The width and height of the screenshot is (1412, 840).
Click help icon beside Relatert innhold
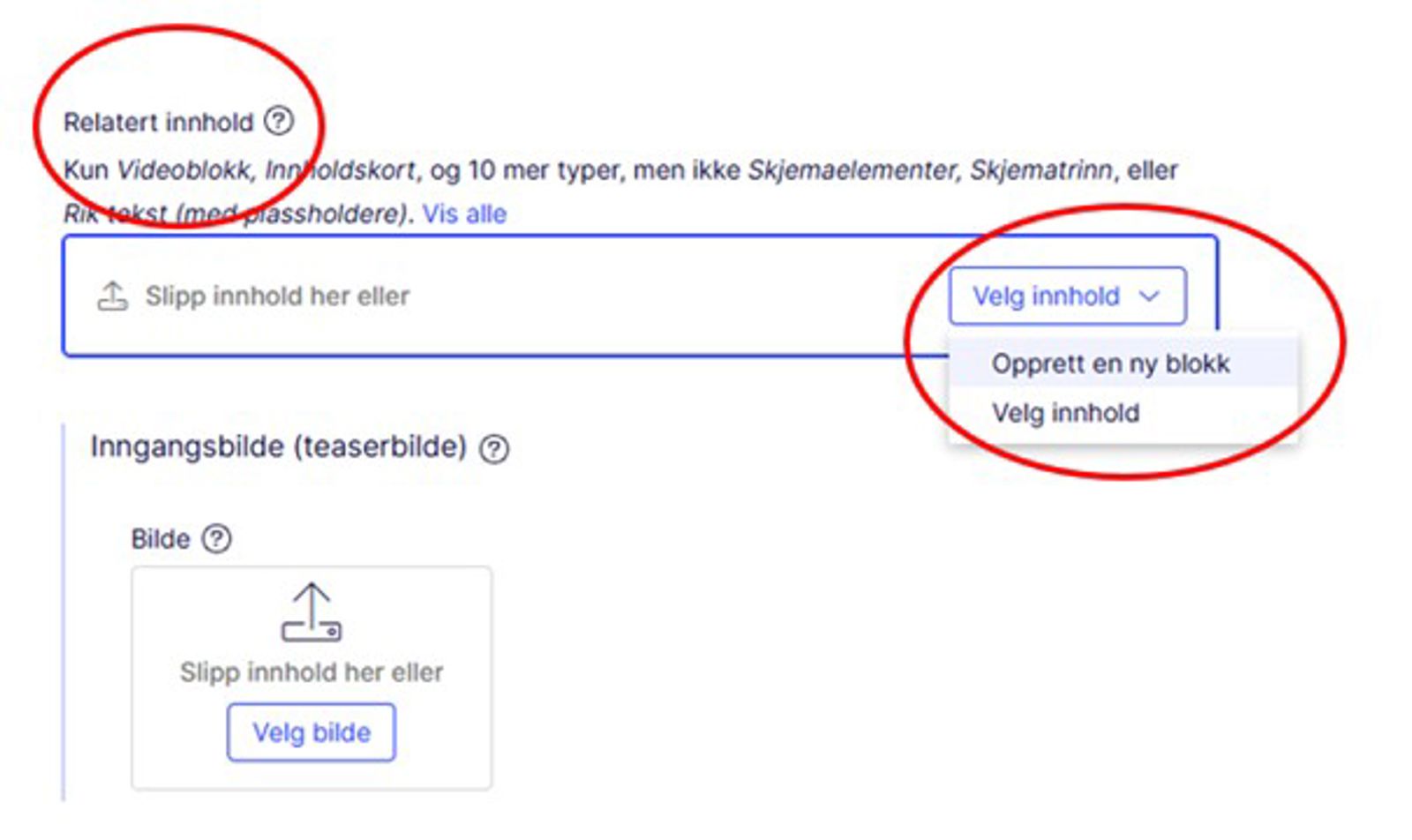(279, 120)
